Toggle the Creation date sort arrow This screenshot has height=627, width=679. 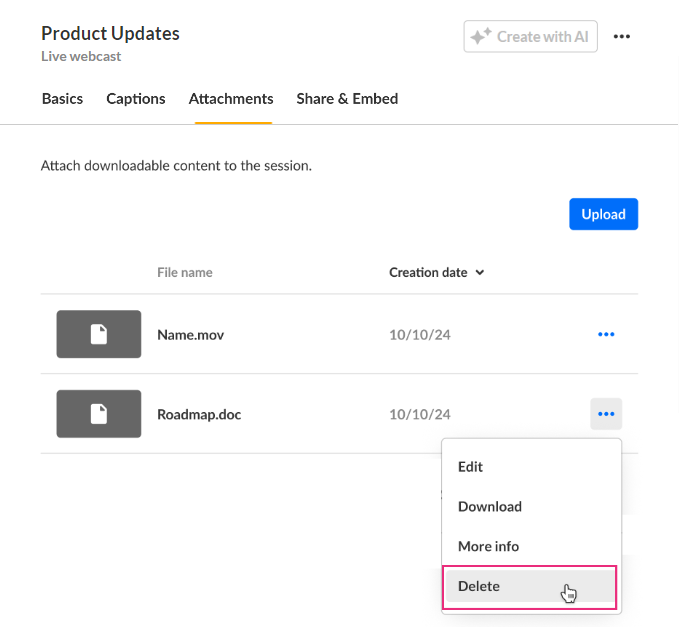[x=480, y=273]
